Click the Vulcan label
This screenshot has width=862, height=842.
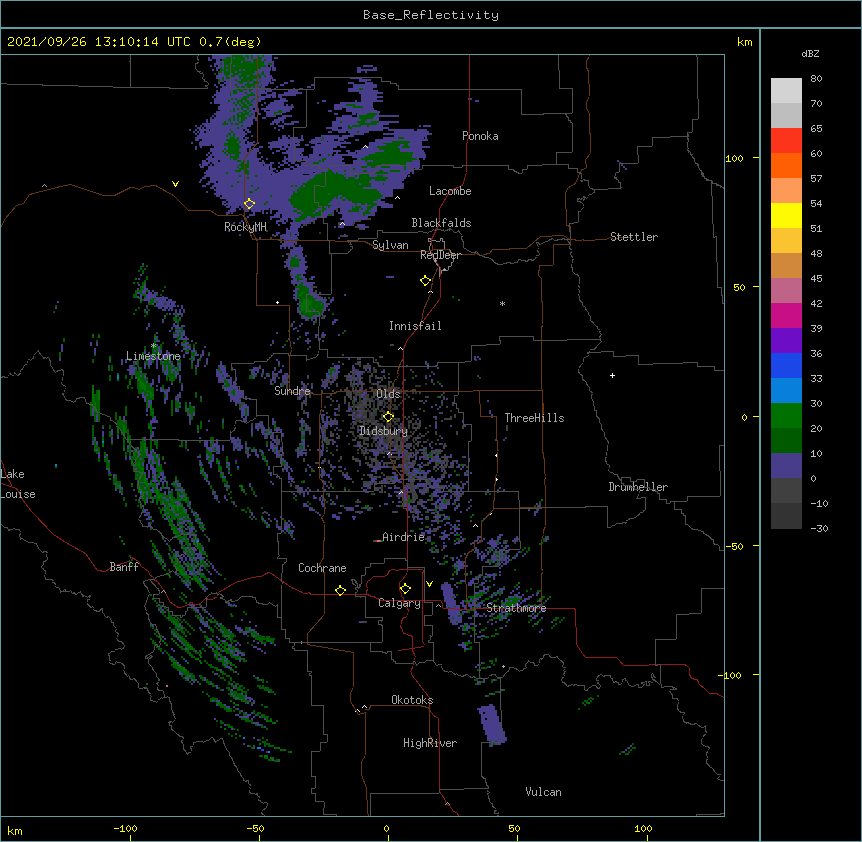543,792
